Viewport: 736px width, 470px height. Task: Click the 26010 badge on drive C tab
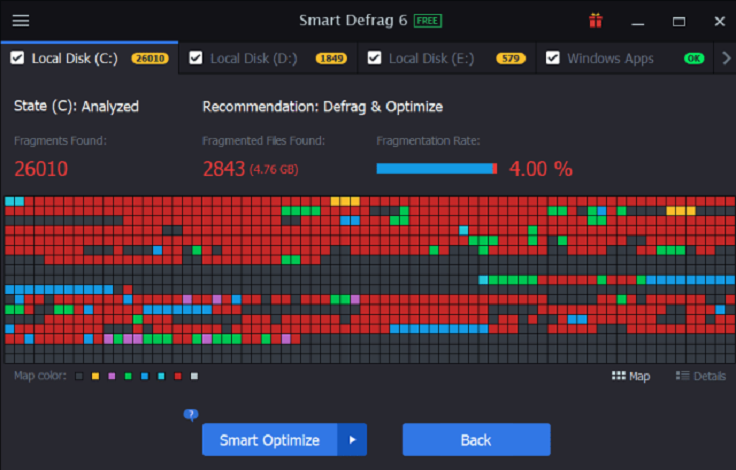pyautogui.click(x=150, y=58)
